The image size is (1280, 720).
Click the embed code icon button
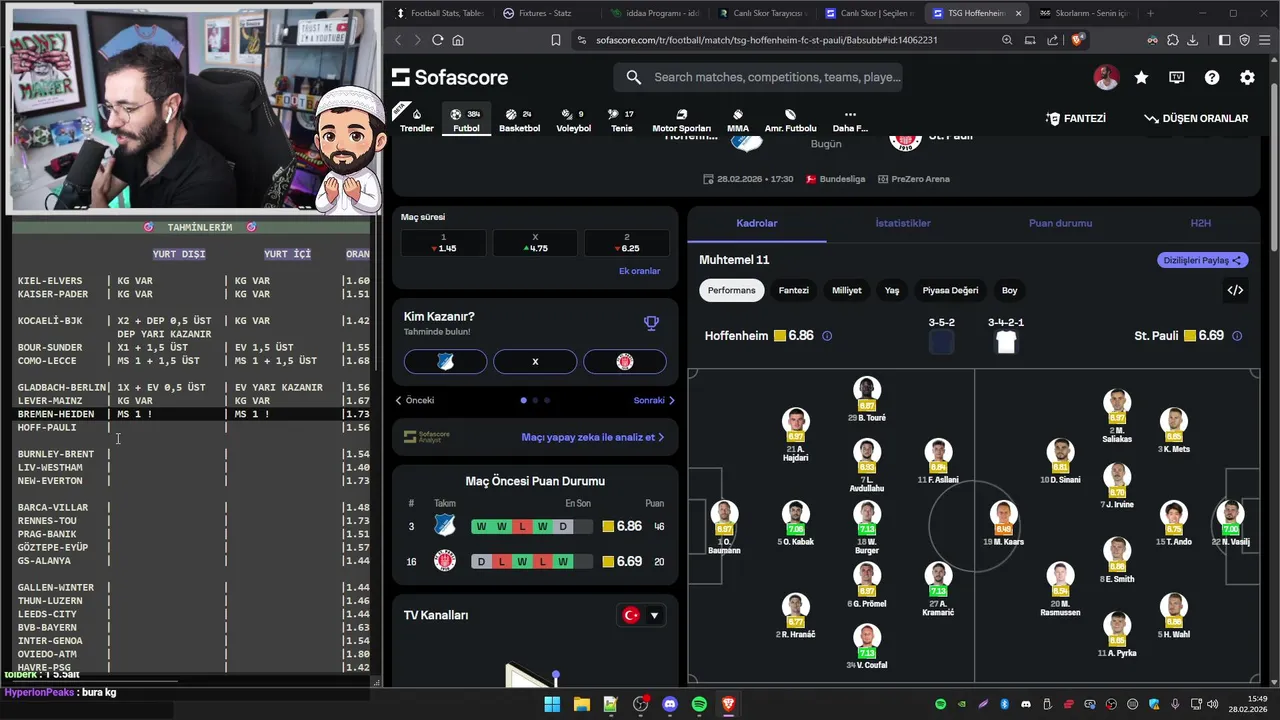coord(1236,290)
